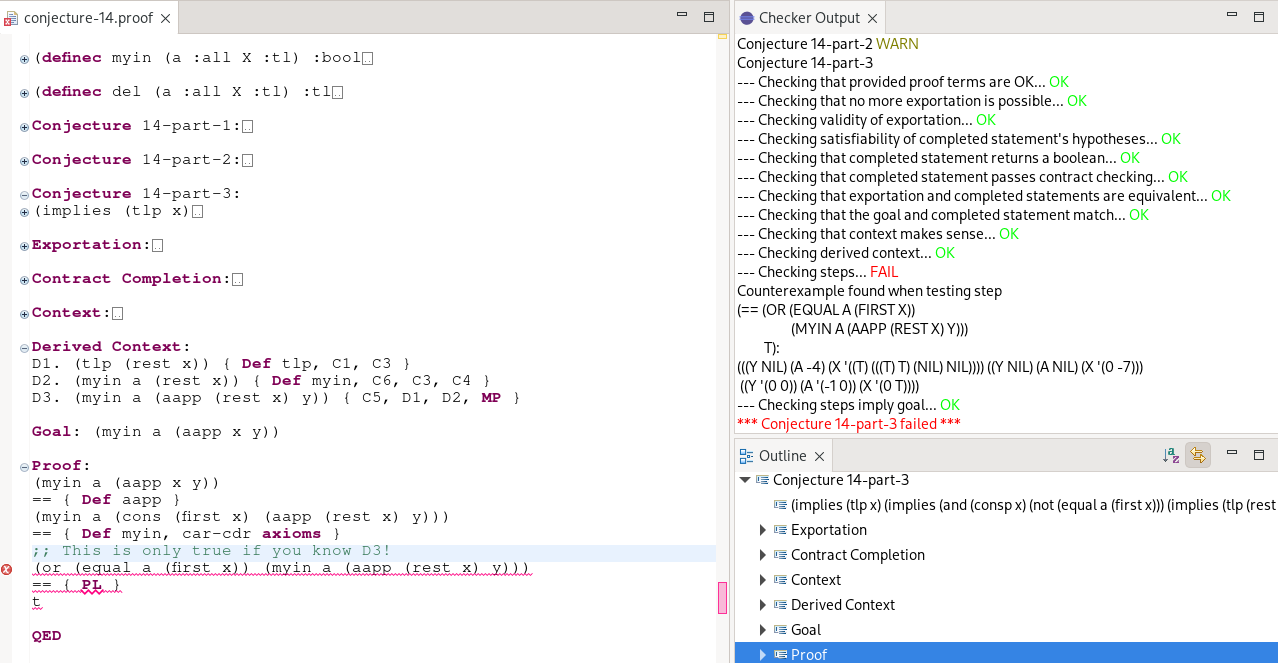Switch to the Checker Output tab
Screen dimensions: 1278x663
808,18
